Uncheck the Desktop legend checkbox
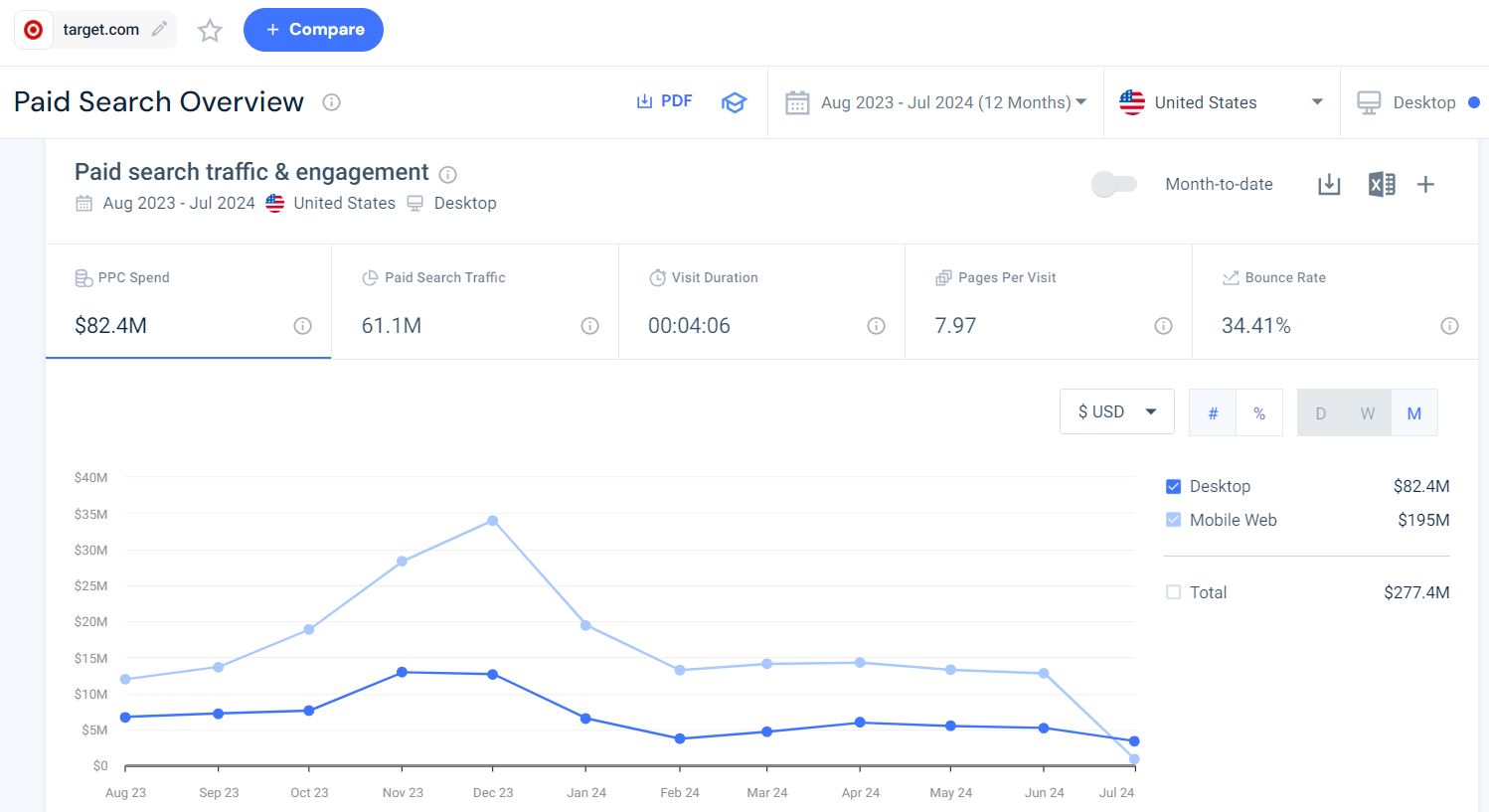1489x812 pixels. [x=1173, y=486]
